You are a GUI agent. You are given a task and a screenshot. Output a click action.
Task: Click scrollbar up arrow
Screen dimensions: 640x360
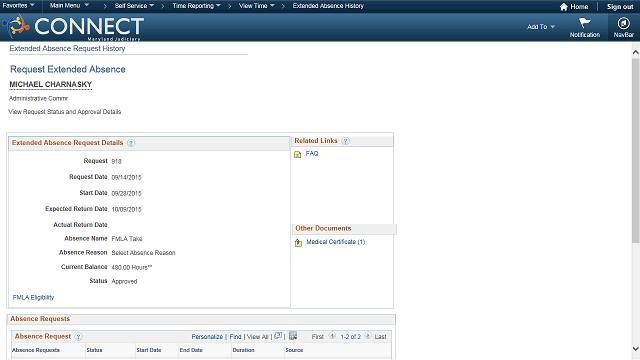pyautogui.click(x=636, y=52)
